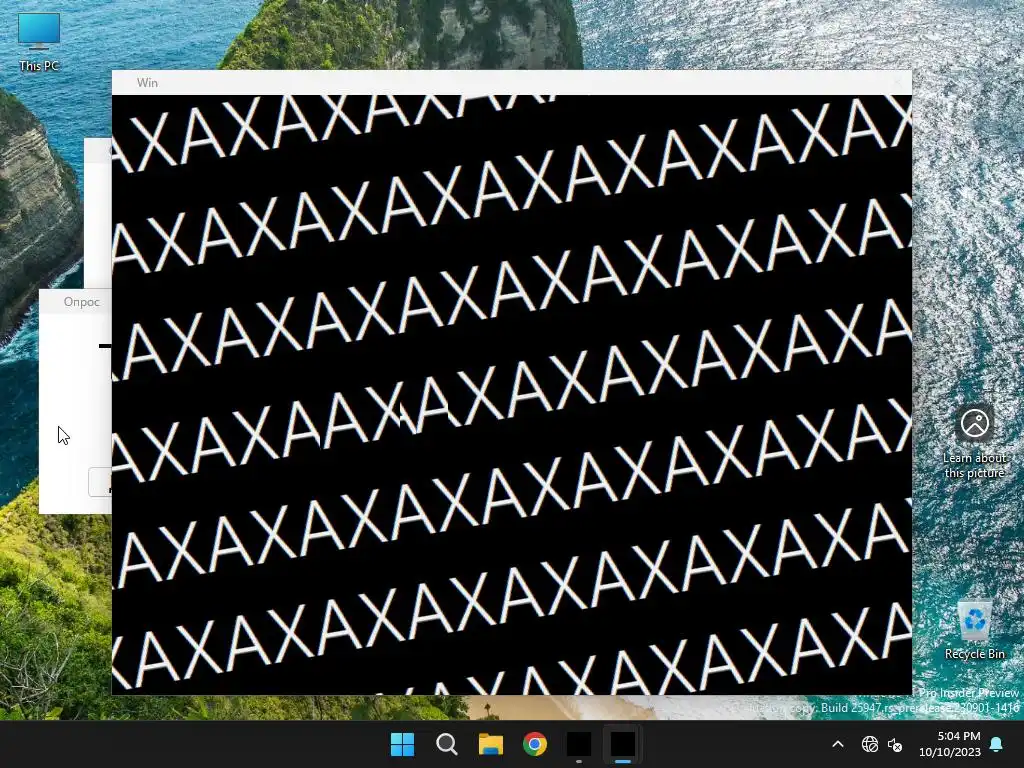Viewport: 1024px width, 768px height.
Task: Show hidden tray icons chevron
Action: pyautogui.click(x=838, y=744)
